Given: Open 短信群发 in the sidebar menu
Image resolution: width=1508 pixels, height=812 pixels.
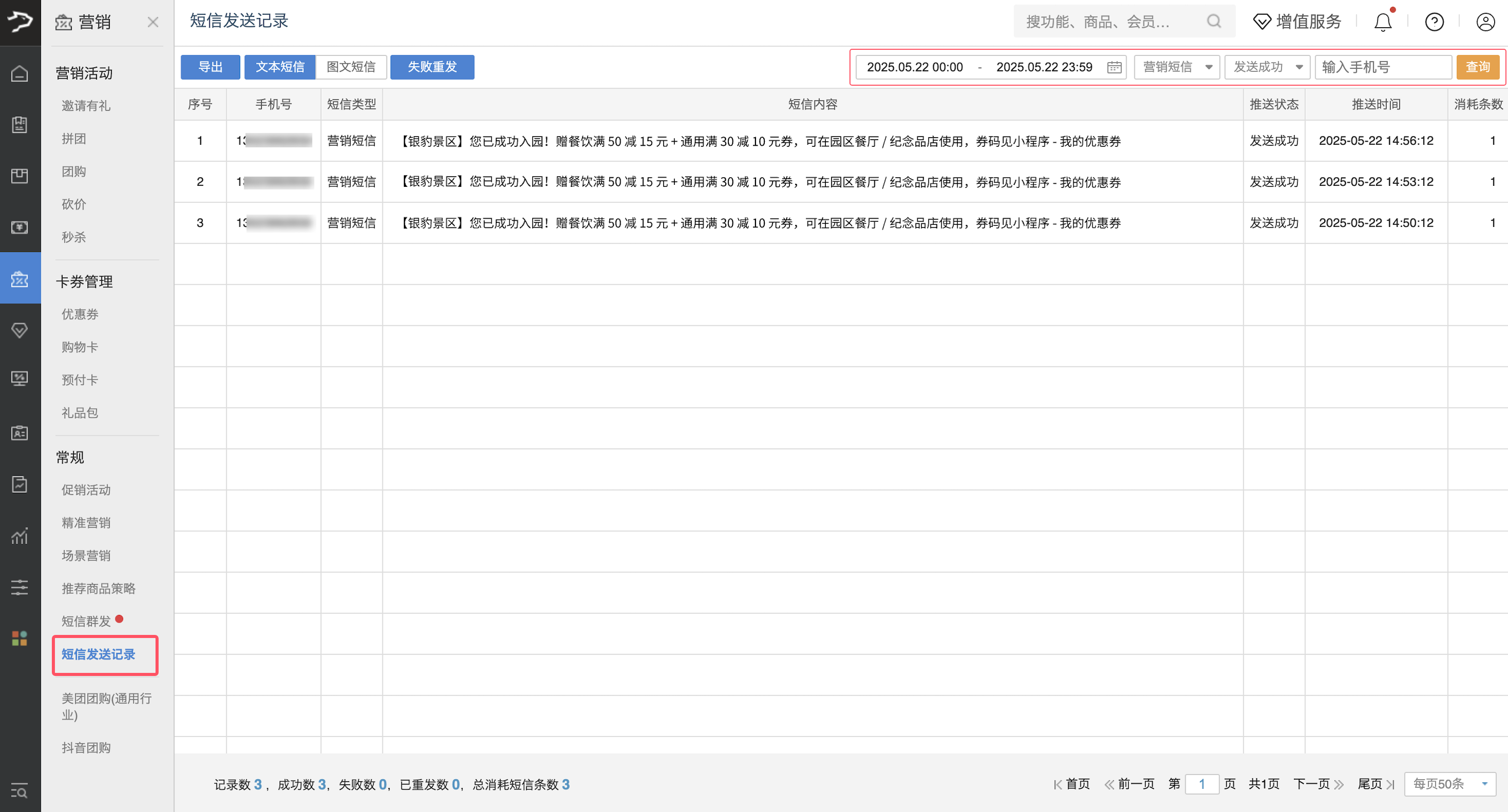Looking at the screenshot, I should [x=86, y=621].
